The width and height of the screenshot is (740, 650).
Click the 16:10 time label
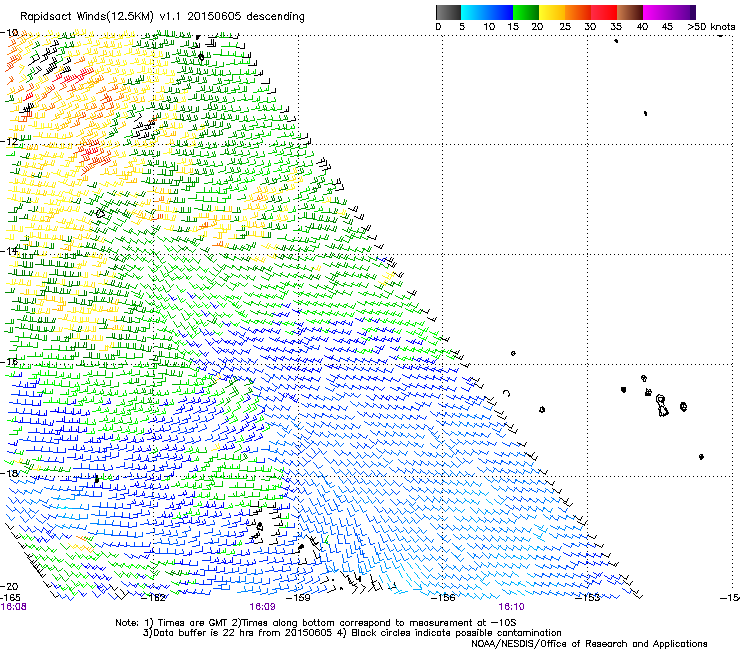(x=512, y=607)
